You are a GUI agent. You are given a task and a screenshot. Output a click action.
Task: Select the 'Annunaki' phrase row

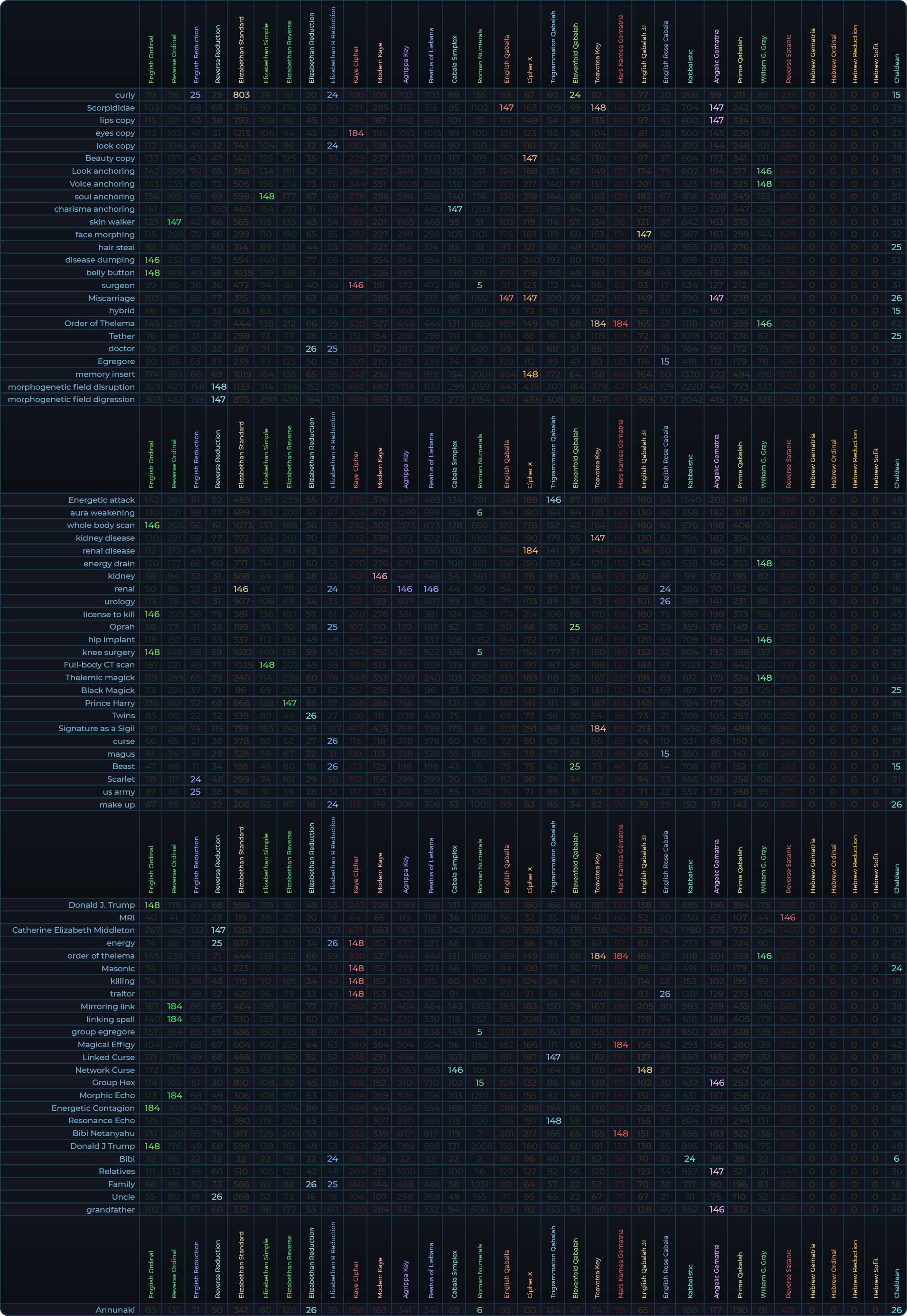115,1310
